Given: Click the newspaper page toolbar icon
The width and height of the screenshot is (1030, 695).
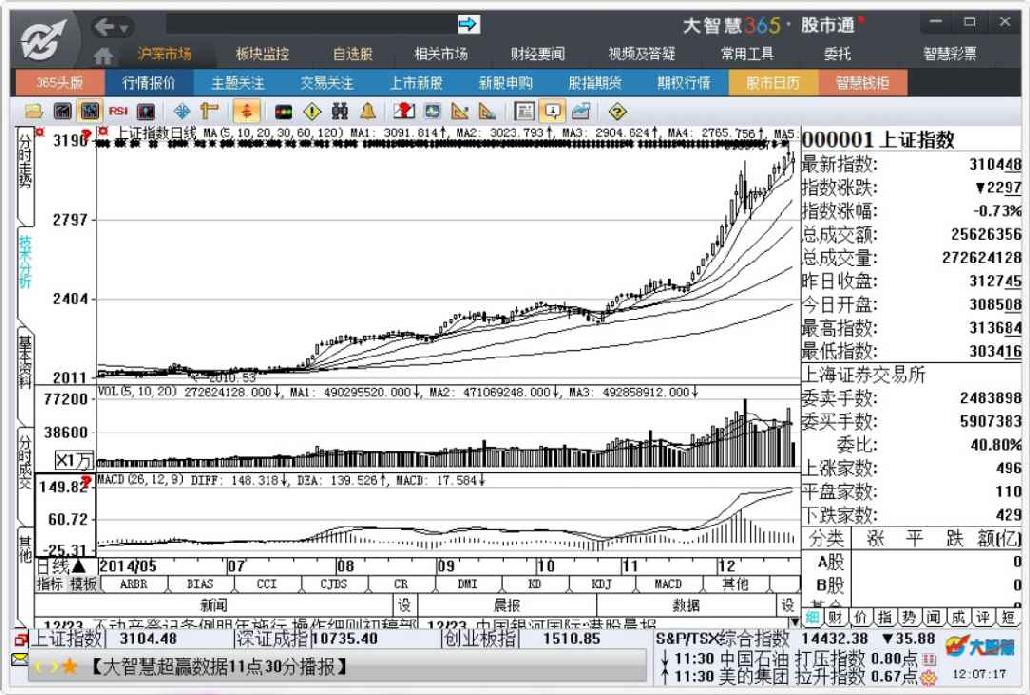Looking at the screenshot, I should (524, 111).
